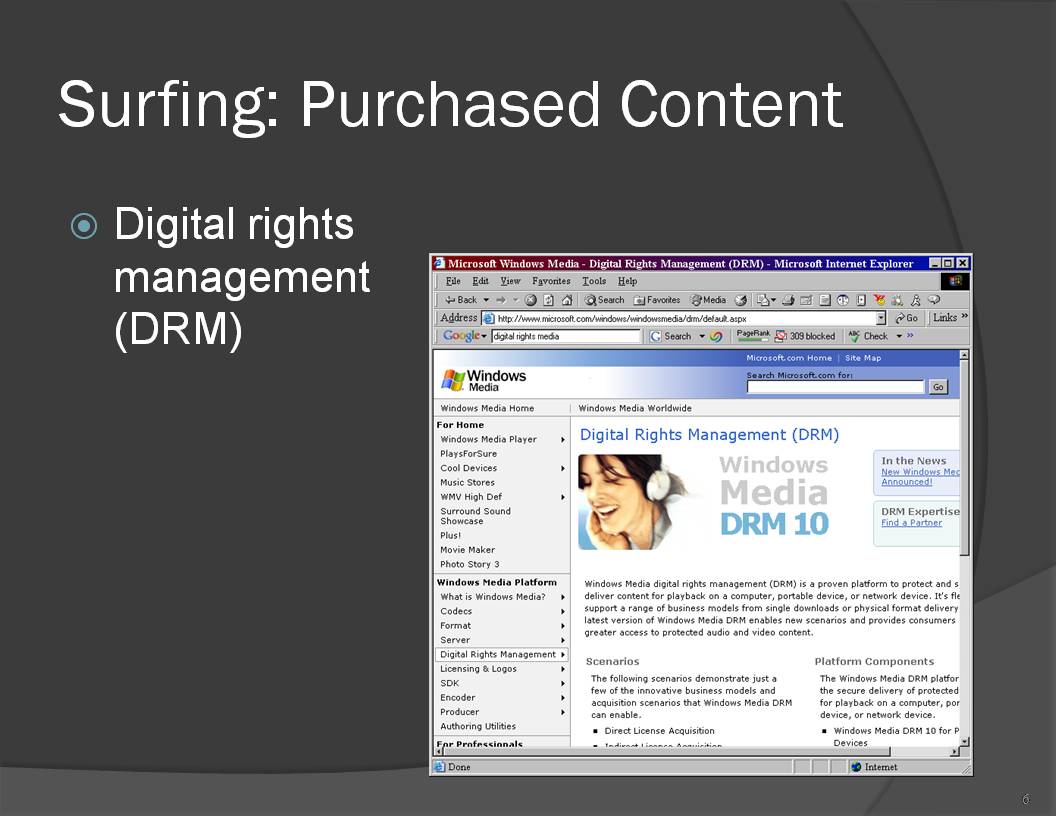View the PageRank indicator
This screenshot has width=1056, height=816.
coord(753,335)
